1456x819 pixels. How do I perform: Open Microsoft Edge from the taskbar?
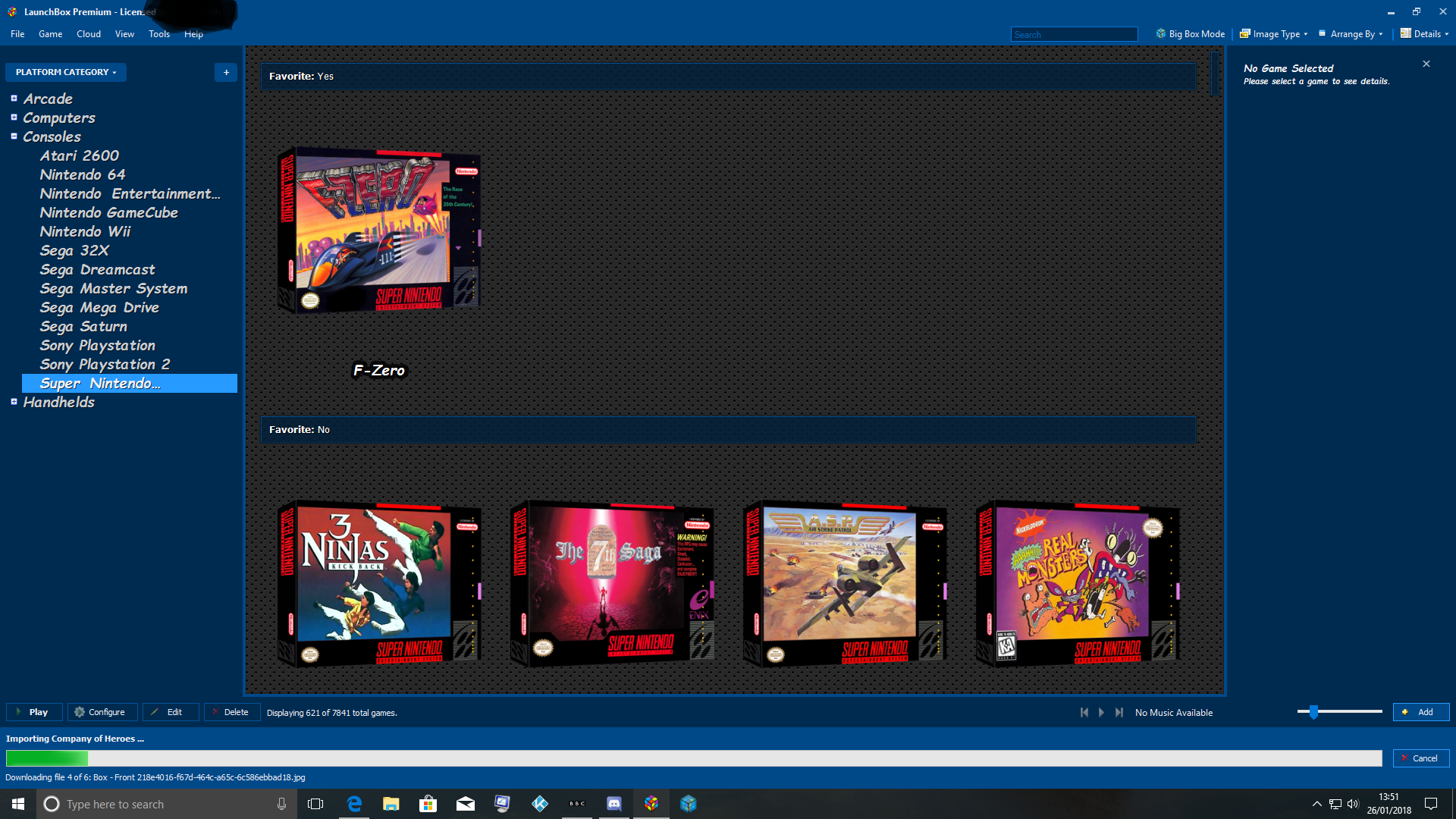[x=354, y=804]
